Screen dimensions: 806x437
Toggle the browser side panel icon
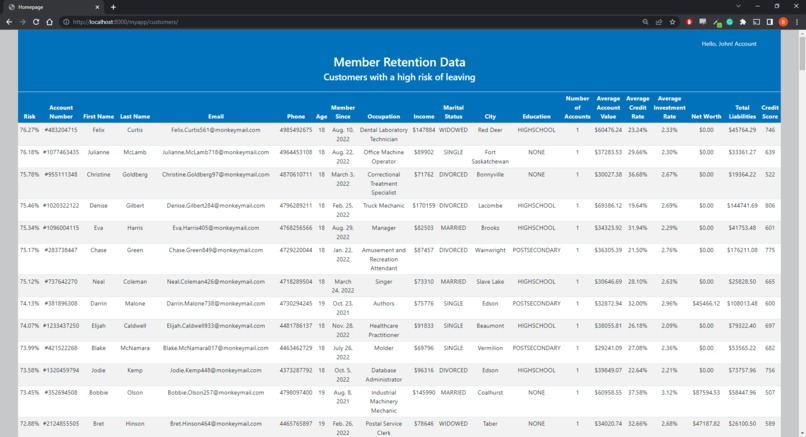(770, 22)
